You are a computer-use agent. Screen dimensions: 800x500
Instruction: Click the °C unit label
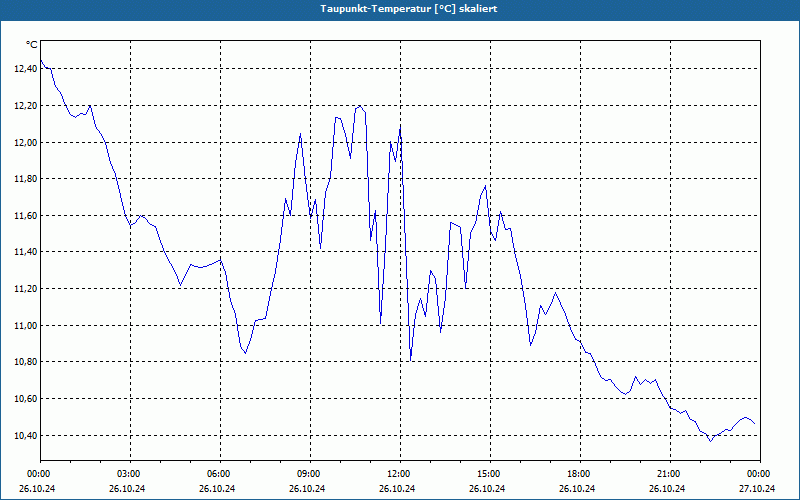pyautogui.click(x=32, y=45)
